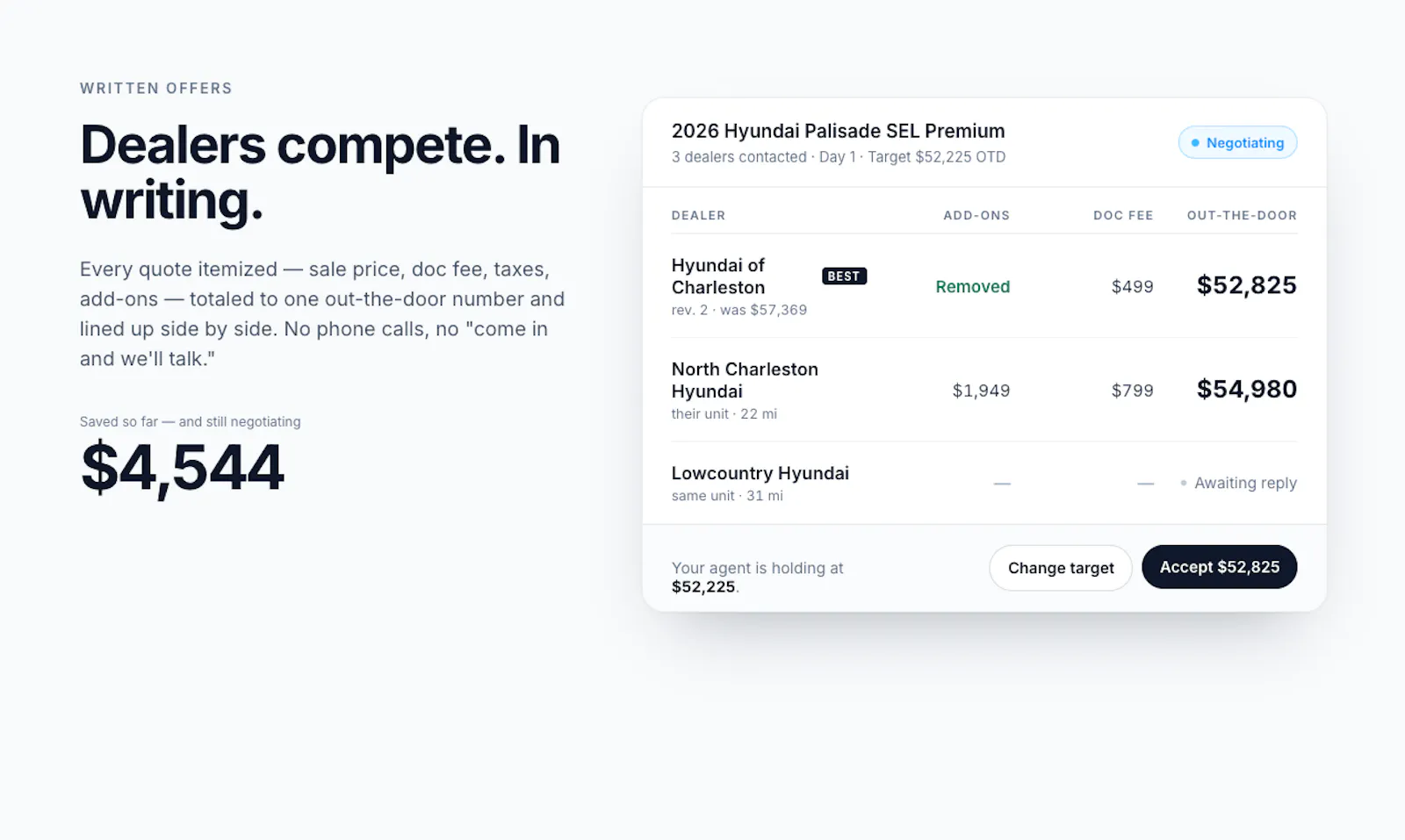Open the Change target button
Screen dimensions: 1405x840
[x=1061, y=568]
